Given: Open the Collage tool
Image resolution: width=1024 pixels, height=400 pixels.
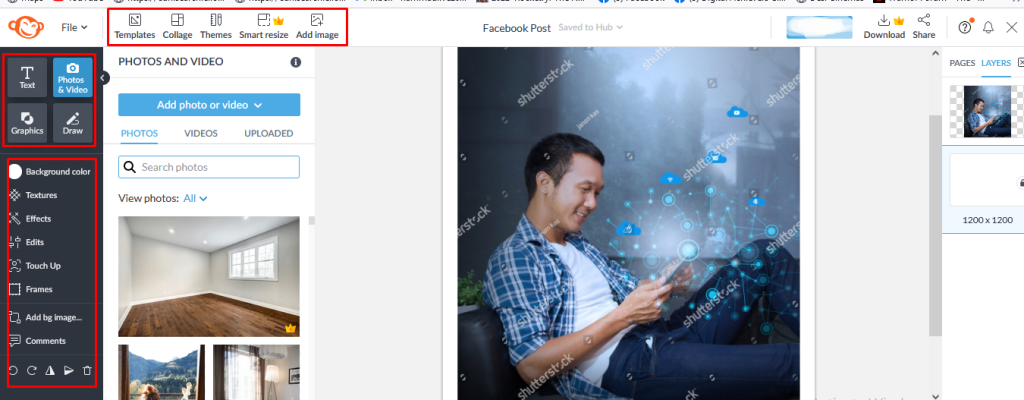Looking at the screenshot, I should coord(177,27).
